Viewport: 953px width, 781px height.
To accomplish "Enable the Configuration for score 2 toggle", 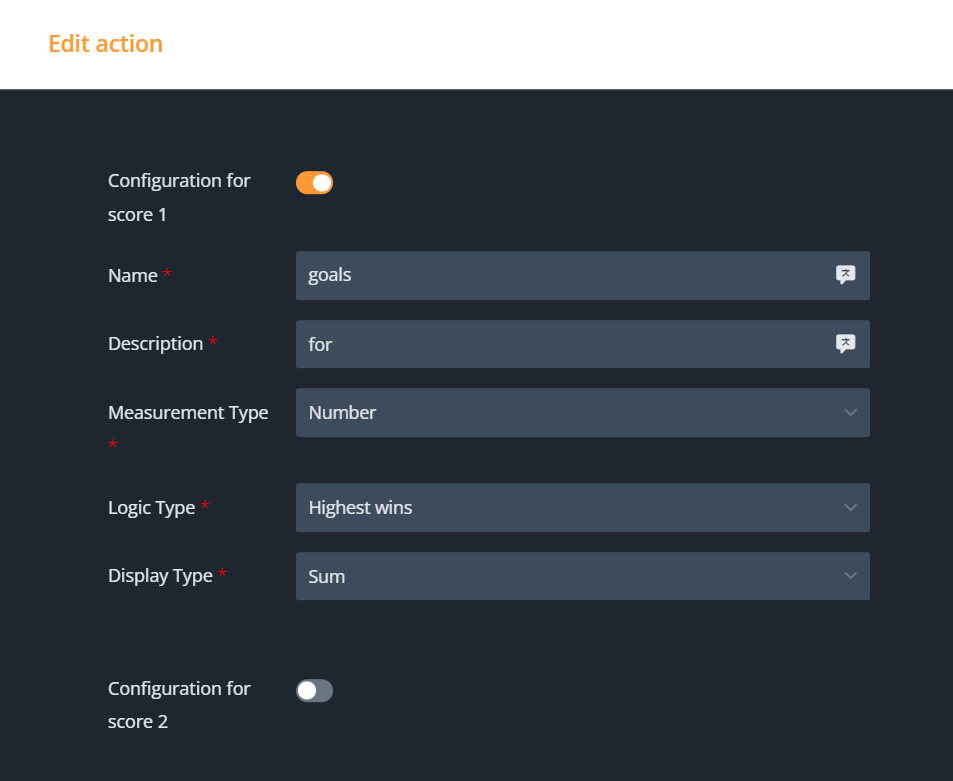I will tap(314, 691).
